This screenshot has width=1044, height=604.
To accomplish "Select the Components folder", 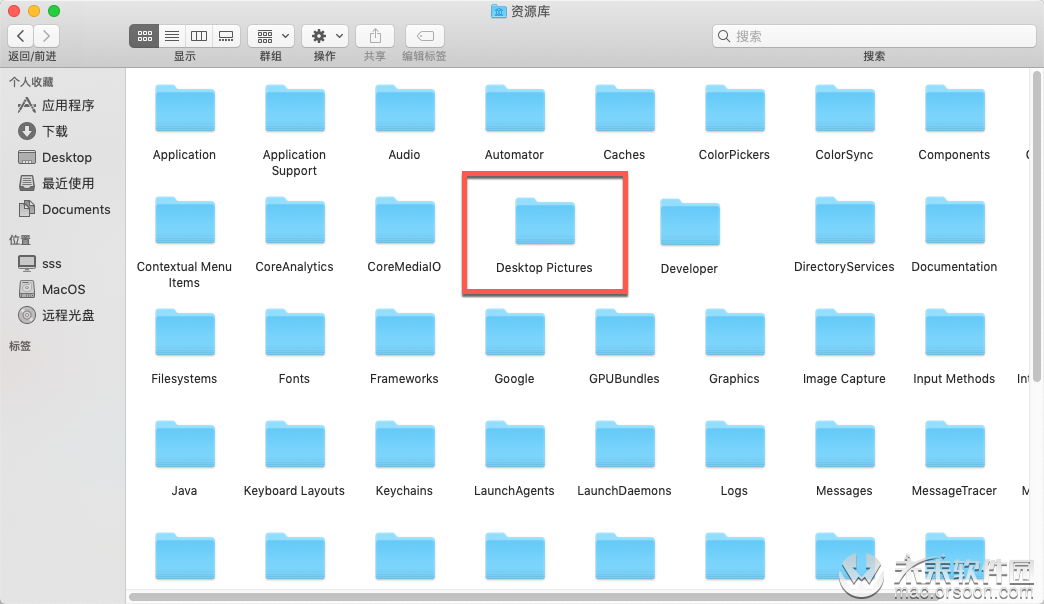I will tap(954, 108).
